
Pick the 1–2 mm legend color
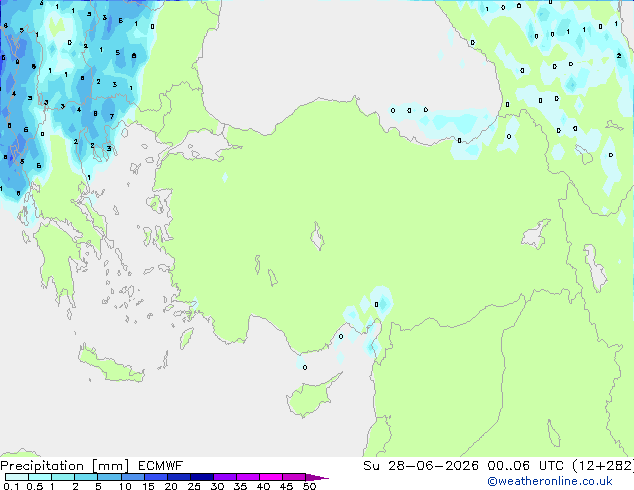click(63, 477)
